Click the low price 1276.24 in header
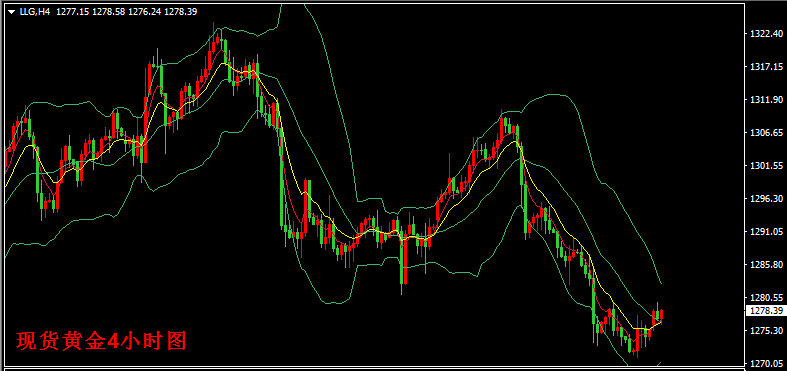Viewport: 787px width, 371px height. pyautogui.click(x=145, y=12)
